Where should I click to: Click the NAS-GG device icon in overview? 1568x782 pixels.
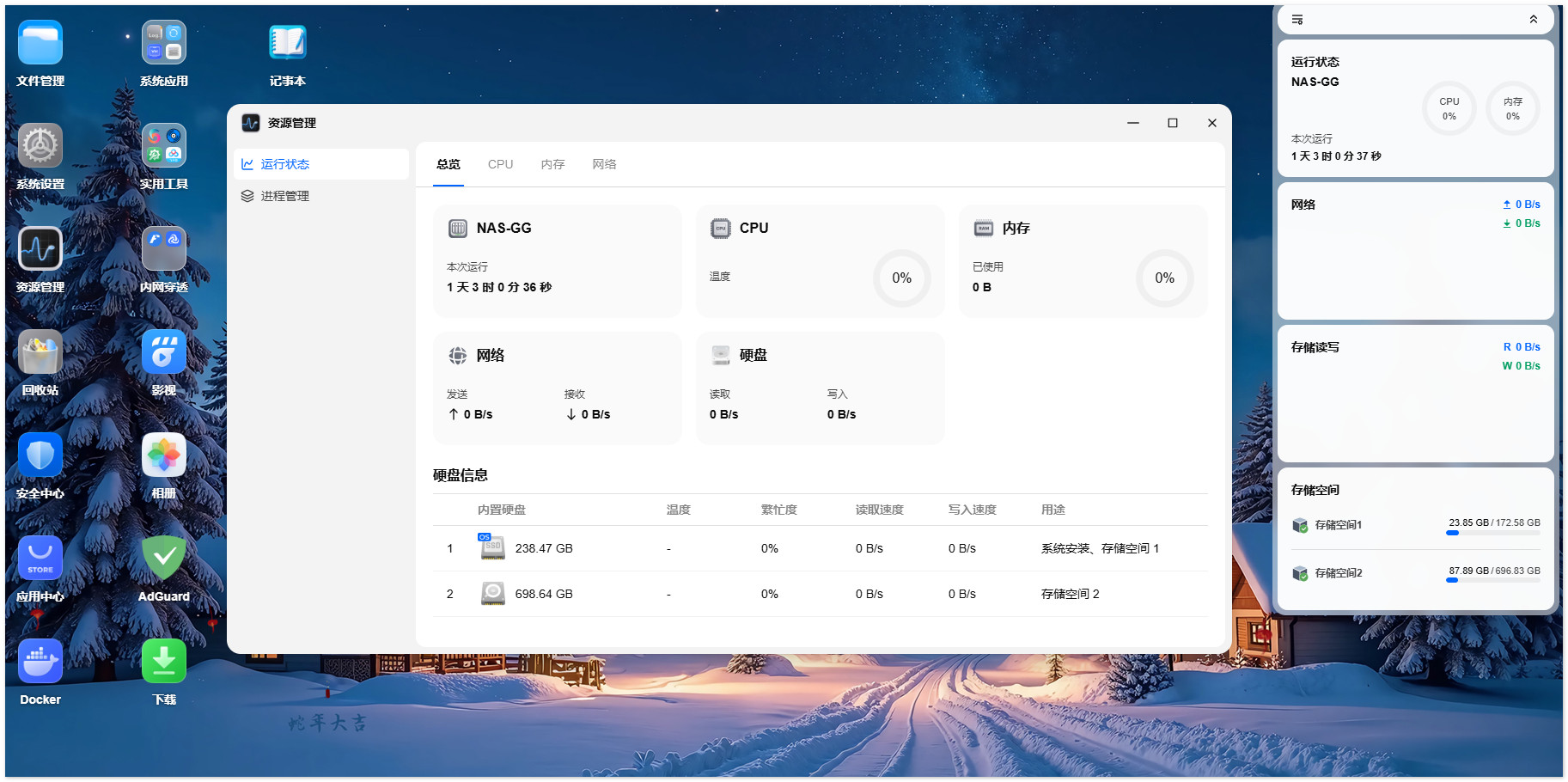[458, 229]
